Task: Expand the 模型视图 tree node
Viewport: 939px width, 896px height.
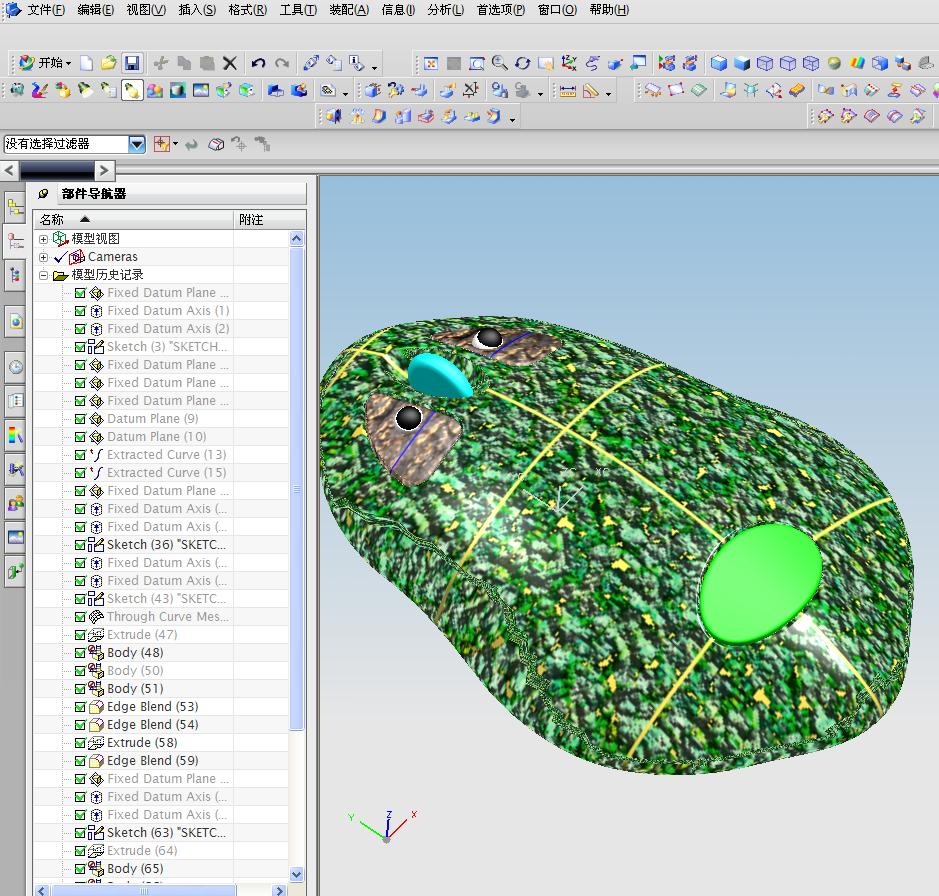Action: coord(43,239)
